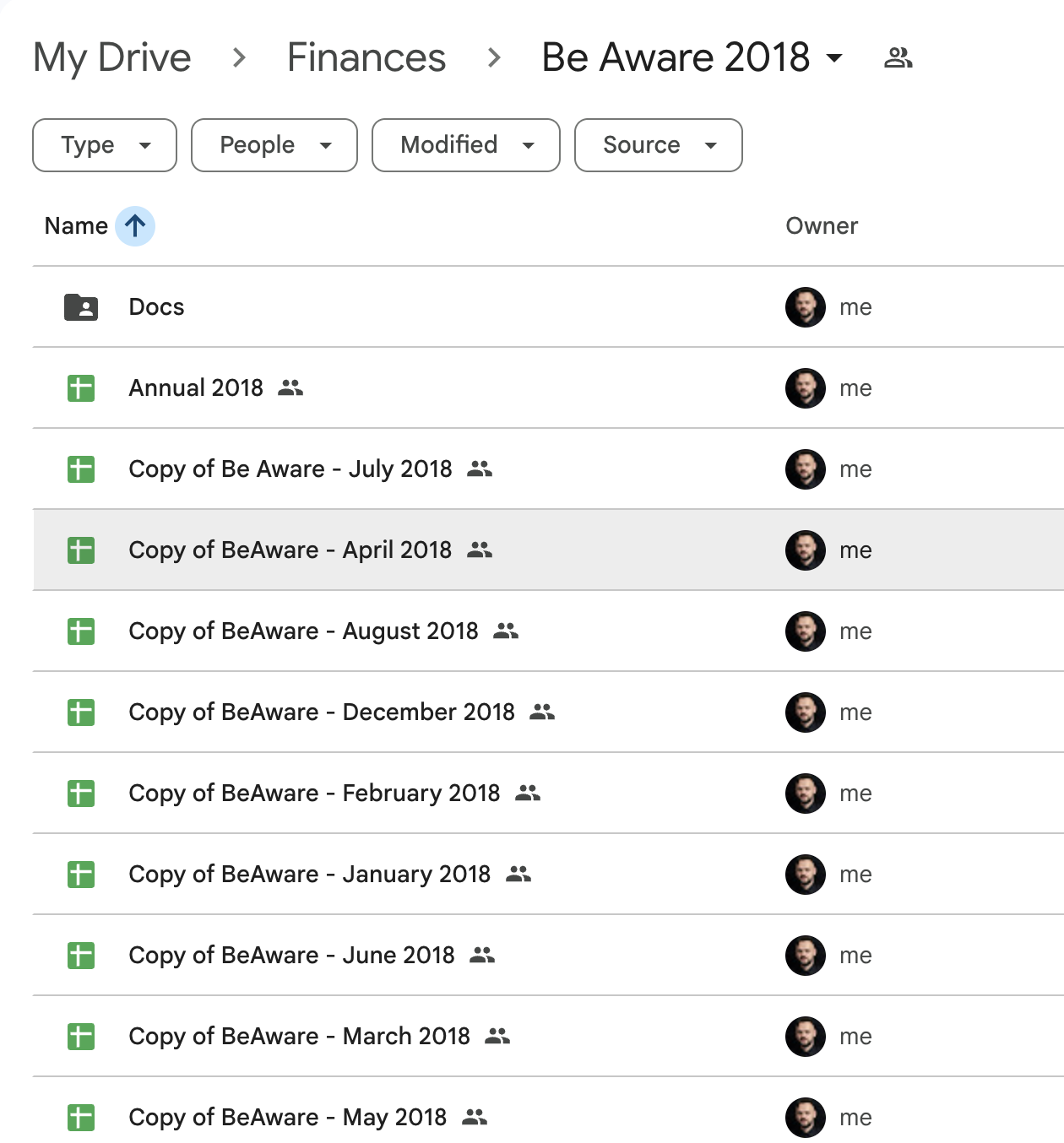Click the shared icon beside June 2018 file
1064x1143 pixels.
[482, 956]
